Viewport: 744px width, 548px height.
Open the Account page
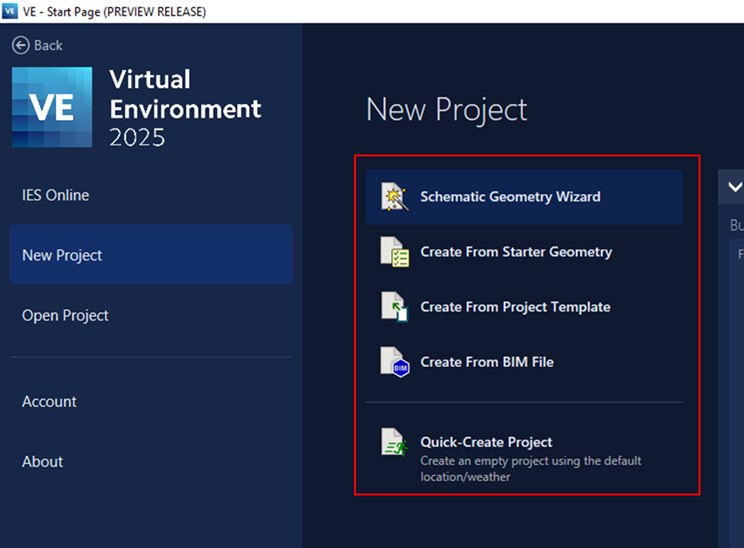pyautogui.click(x=49, y=401)
